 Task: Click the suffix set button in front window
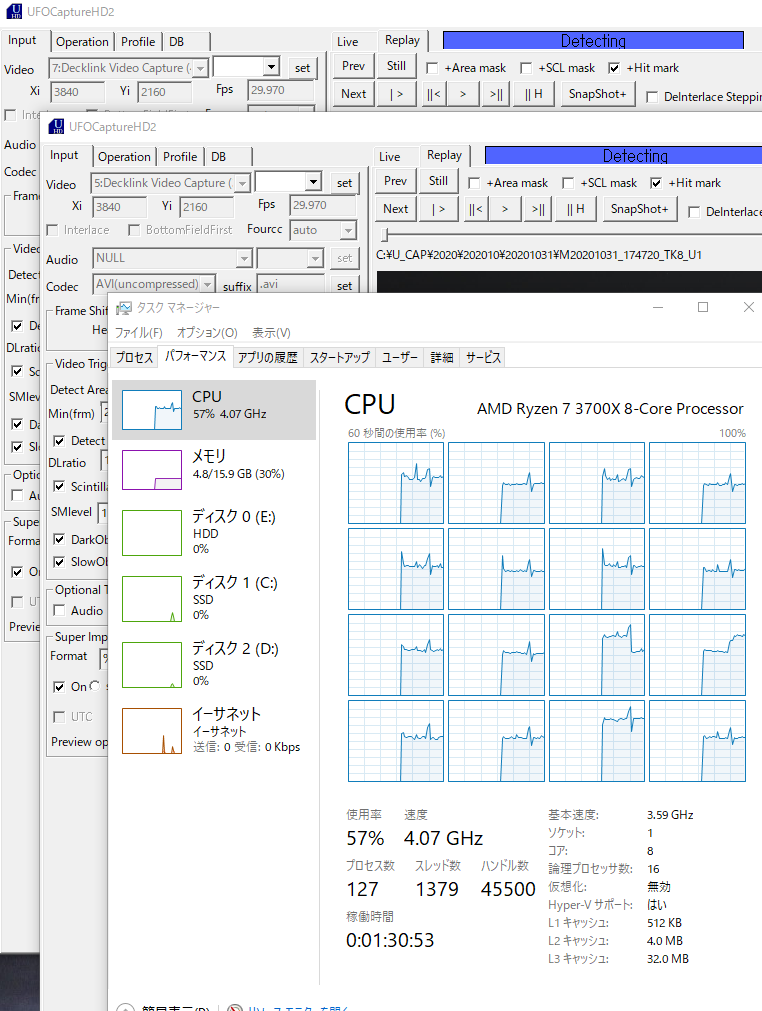(344, 285)
